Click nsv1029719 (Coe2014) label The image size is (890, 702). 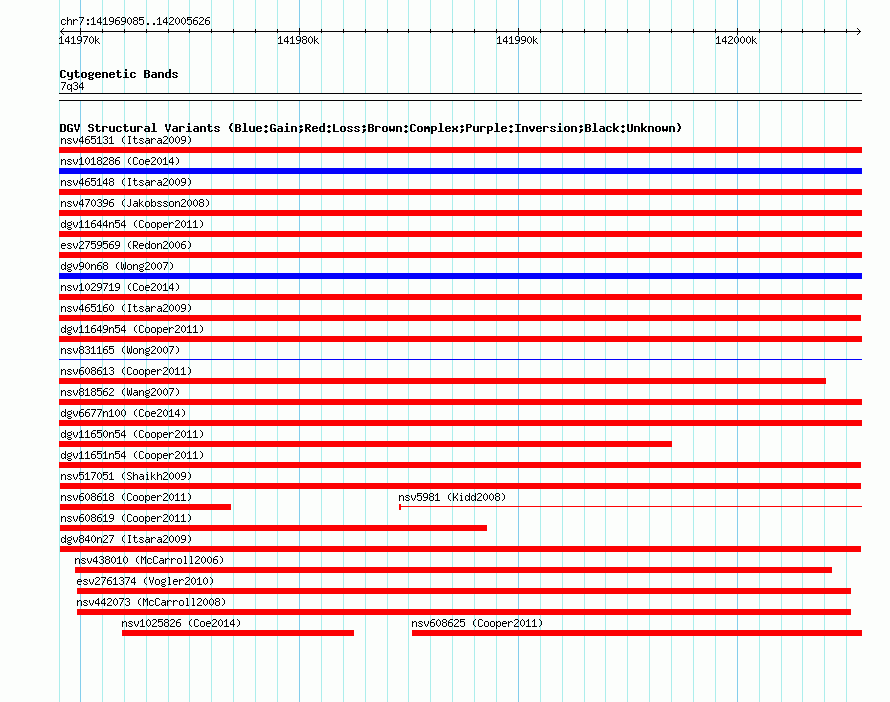[120, 287]
